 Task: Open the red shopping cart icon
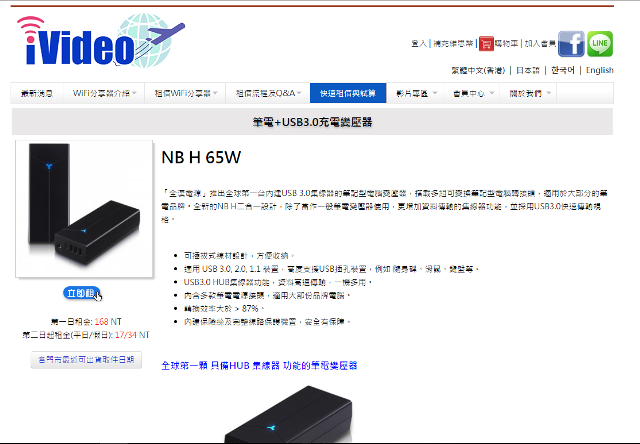pos(486,44)
